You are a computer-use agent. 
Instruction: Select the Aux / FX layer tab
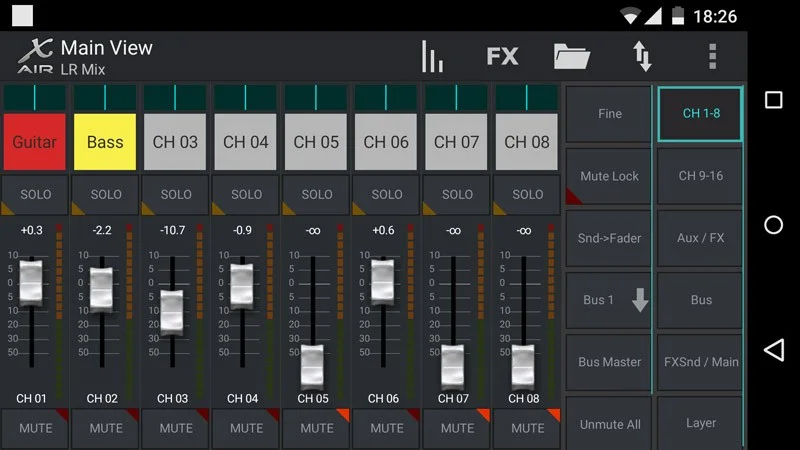click(x=700, y=238)
